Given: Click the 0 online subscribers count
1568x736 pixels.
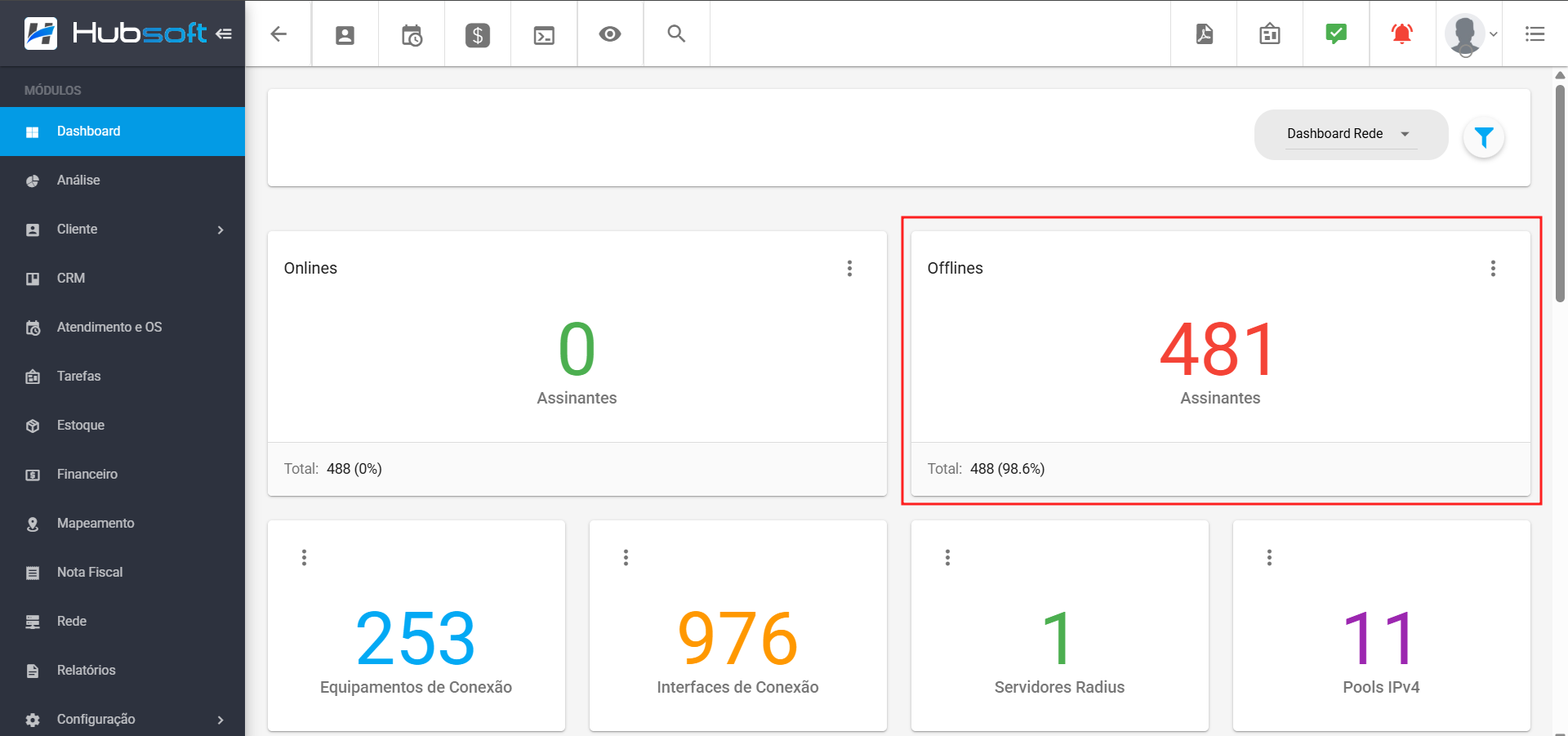Looking at the screenshot, I should [577, 350].
